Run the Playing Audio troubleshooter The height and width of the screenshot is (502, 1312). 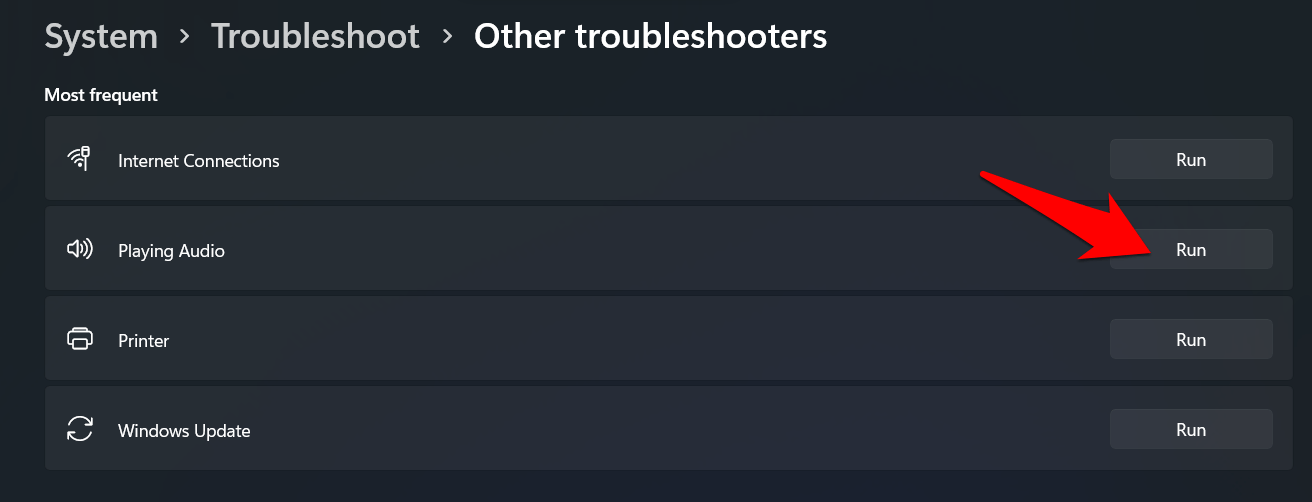(1190, 249)
